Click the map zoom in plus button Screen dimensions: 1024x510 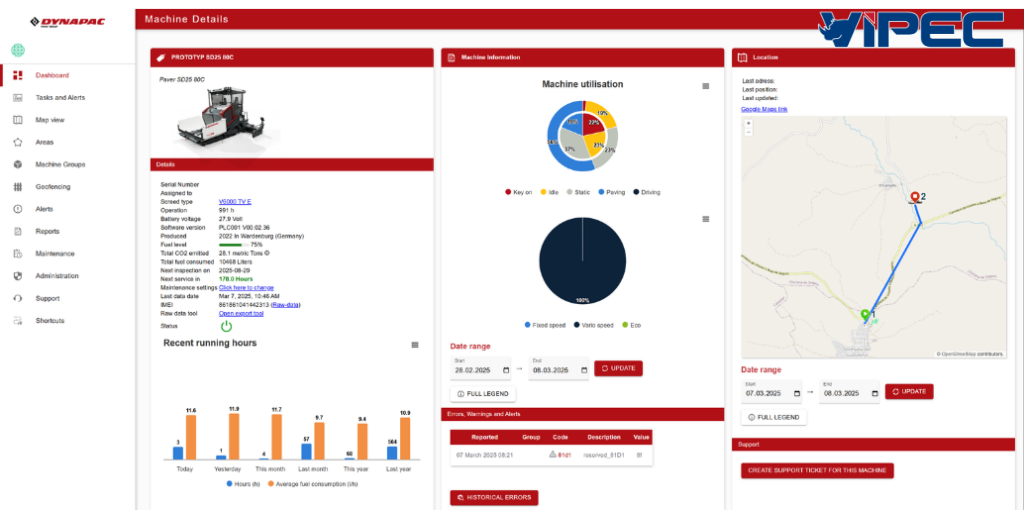(748, 123)
